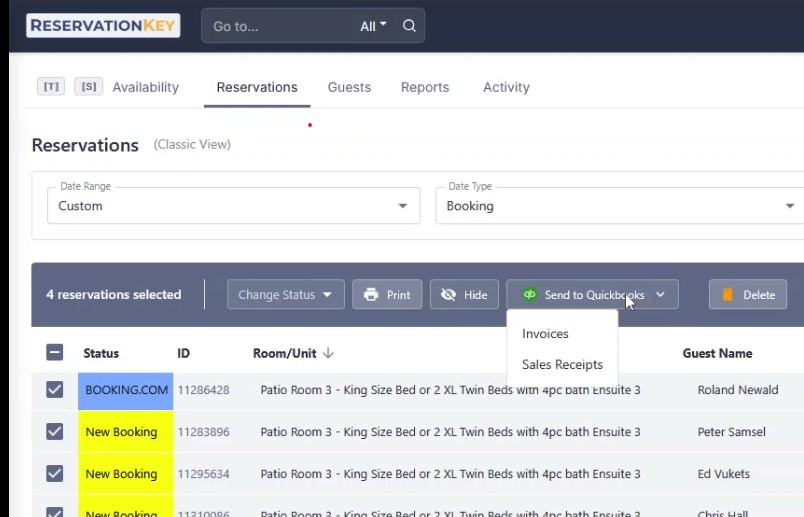This screenshot has height=517, width=804.
Task: Click the search magnifier icon
Action: [x=409, y=26]
